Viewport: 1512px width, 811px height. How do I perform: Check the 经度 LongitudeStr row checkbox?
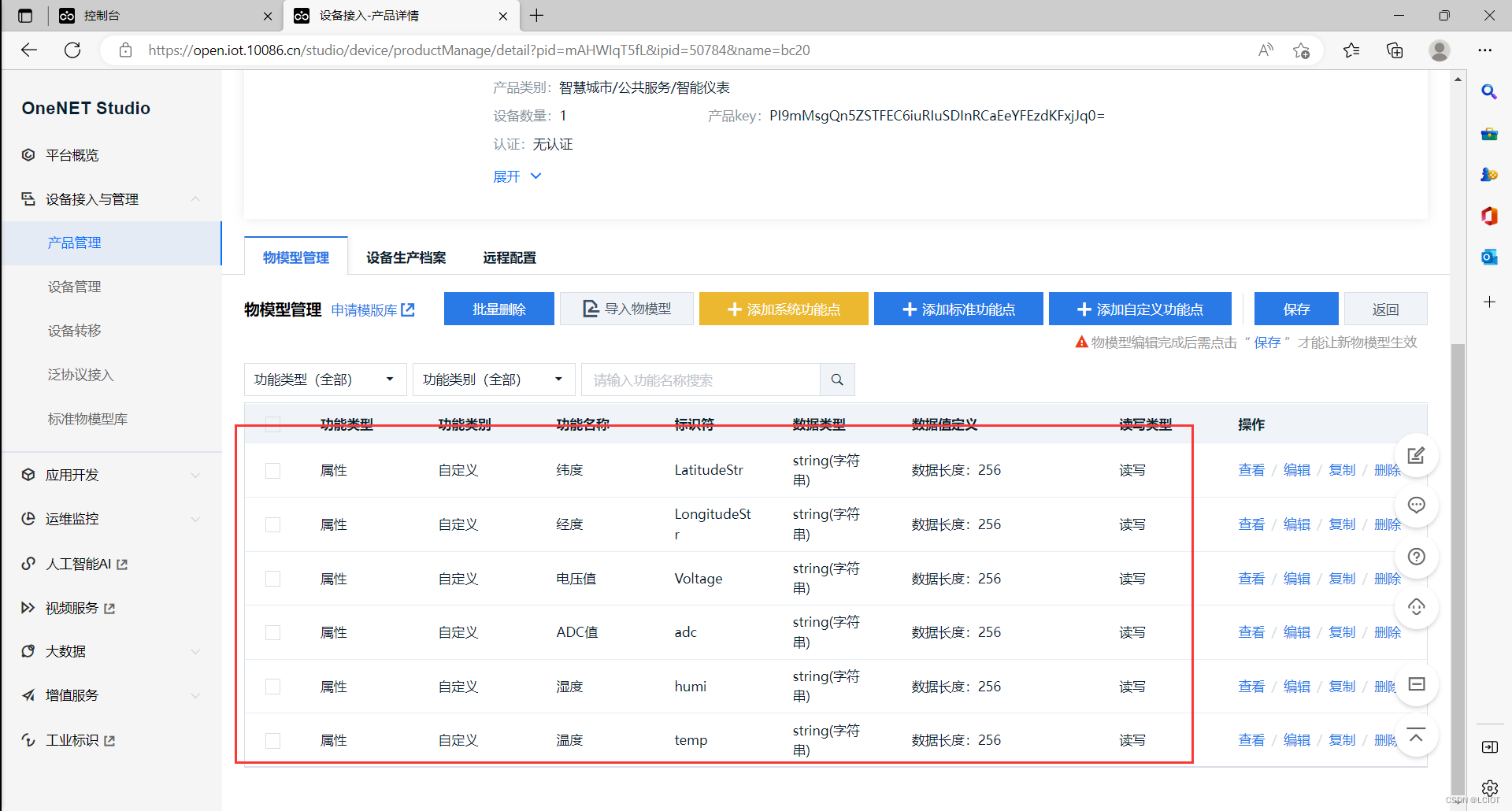click(272, 524)
